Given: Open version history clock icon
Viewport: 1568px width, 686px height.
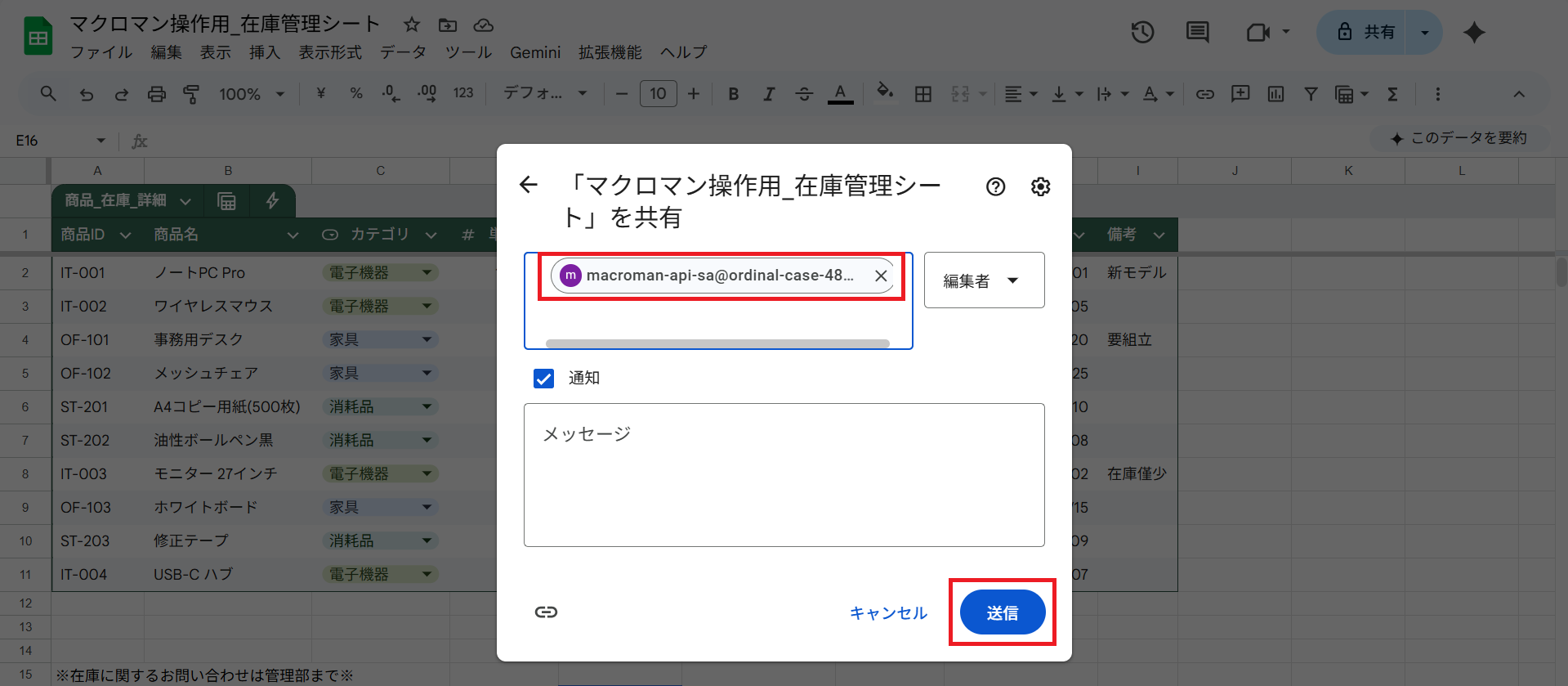Looking at the screenshot, I should 1142,32.
